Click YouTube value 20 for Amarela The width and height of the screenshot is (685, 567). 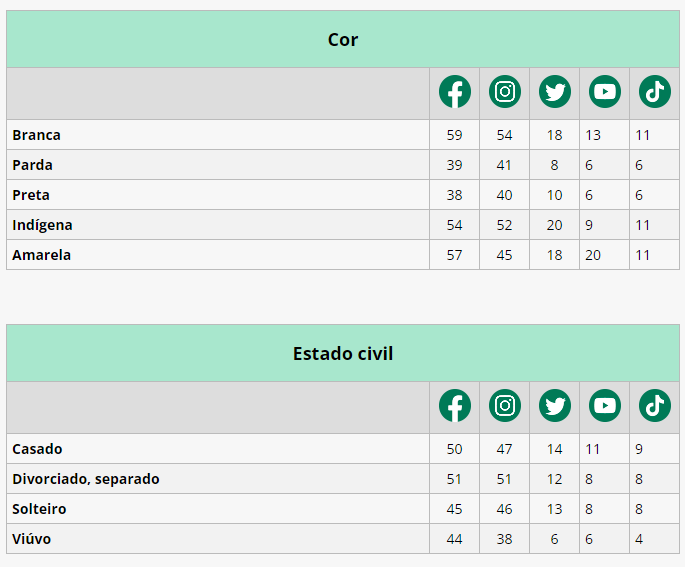pos(593,255)
